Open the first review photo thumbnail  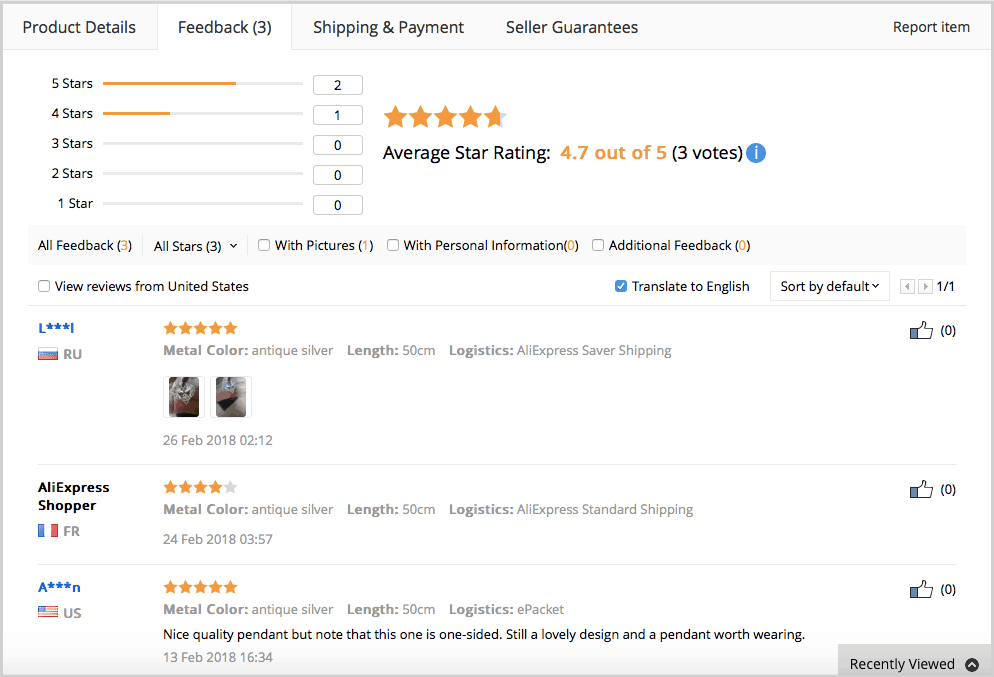click(x=183, y=396)
